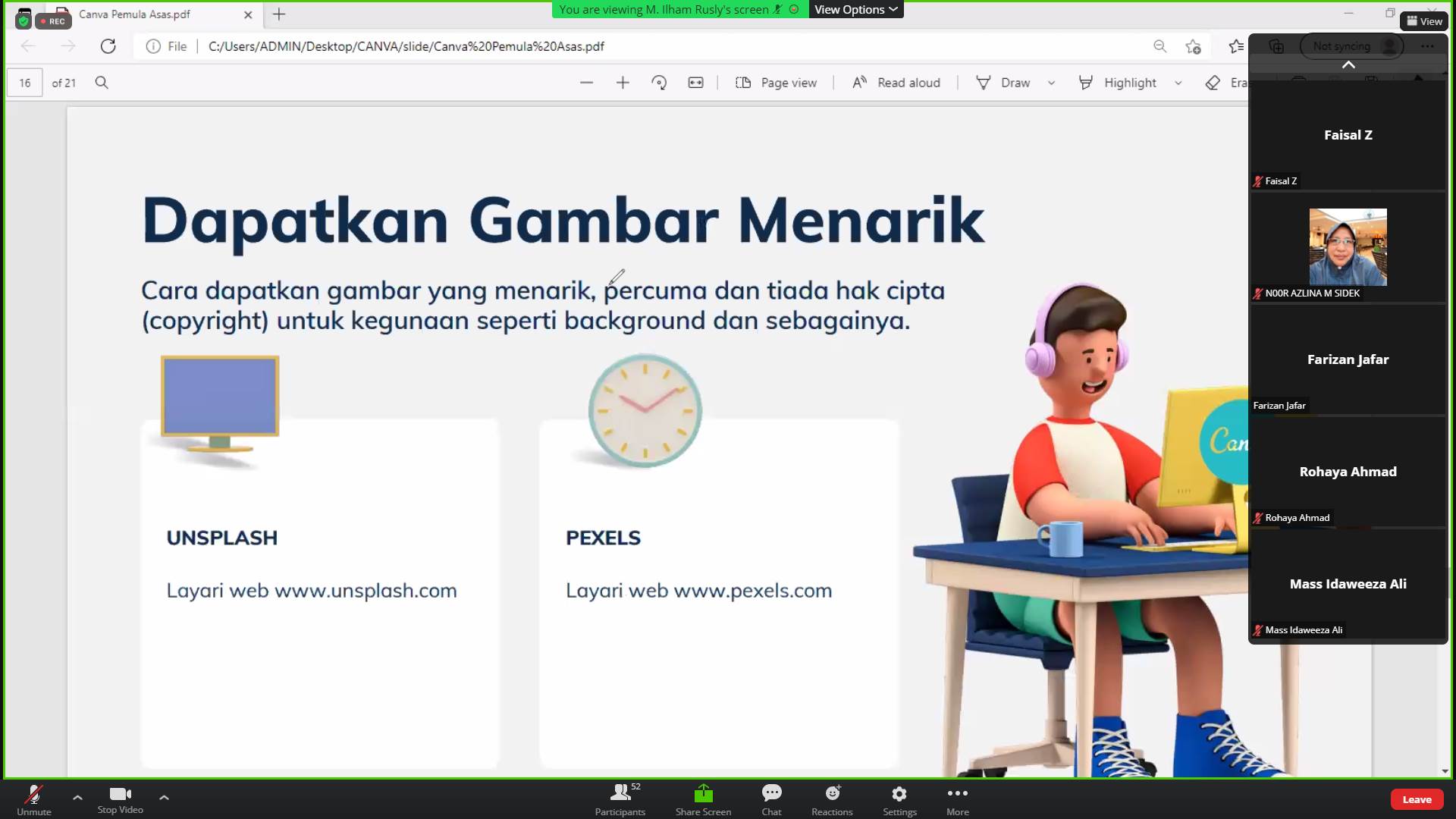Go forward in the browser
Screen dimensions: 1456x819
[x=68, y=46]
